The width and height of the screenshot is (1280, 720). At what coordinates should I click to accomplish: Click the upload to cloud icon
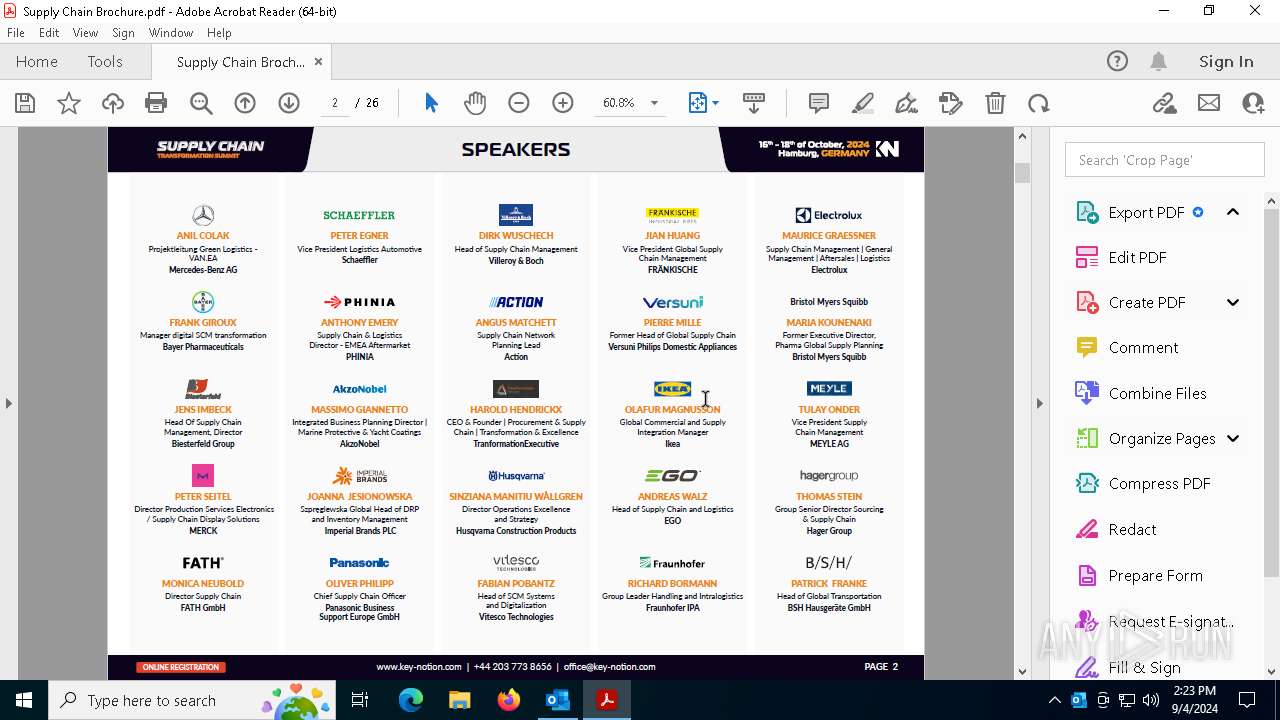pyautogui.click(x=113, y=103)
